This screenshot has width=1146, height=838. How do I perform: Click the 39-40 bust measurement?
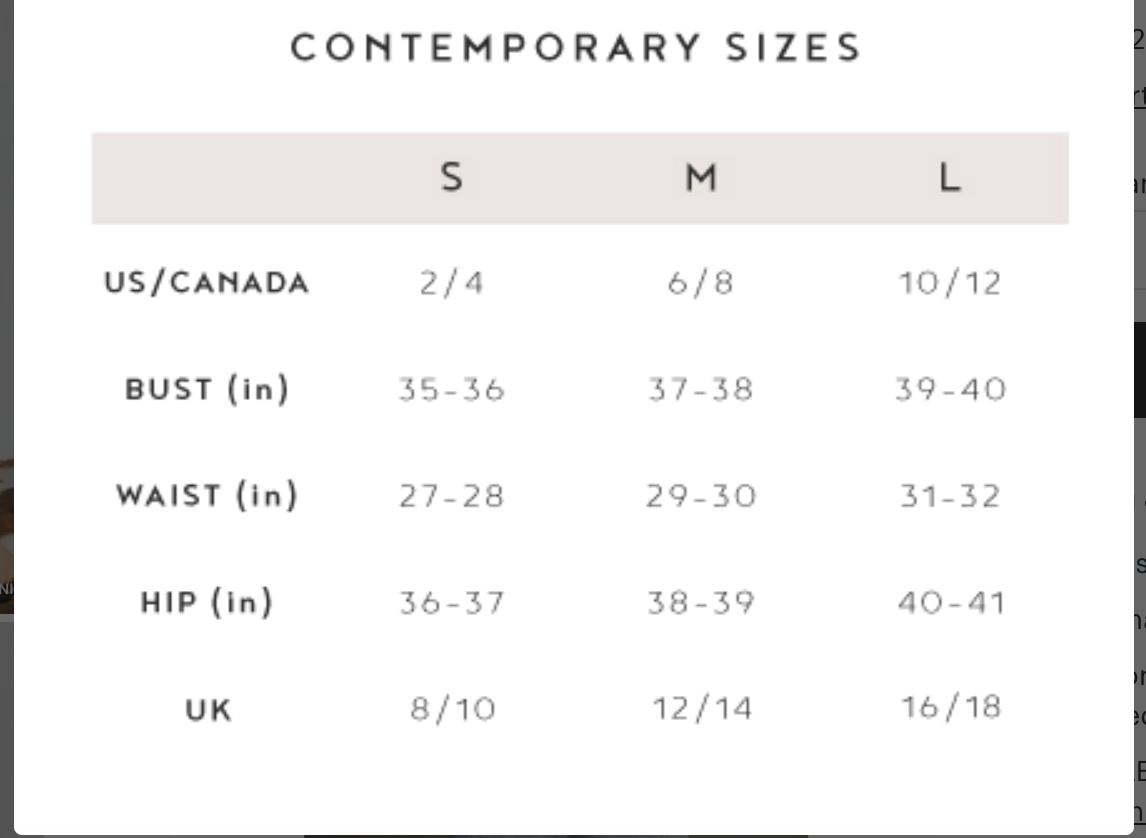tap(950, 389)
